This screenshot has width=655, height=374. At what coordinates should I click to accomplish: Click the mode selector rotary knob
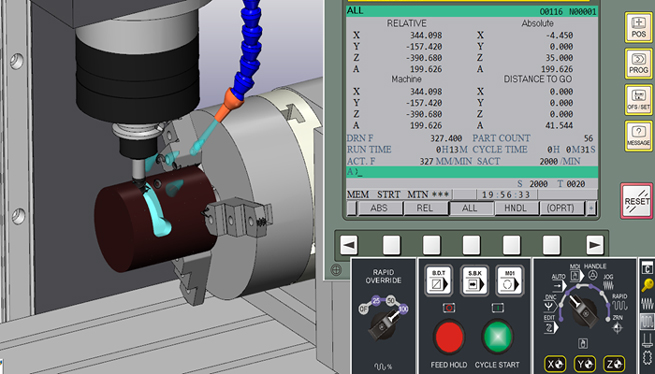pyautogui.click(x=584, y=312)
